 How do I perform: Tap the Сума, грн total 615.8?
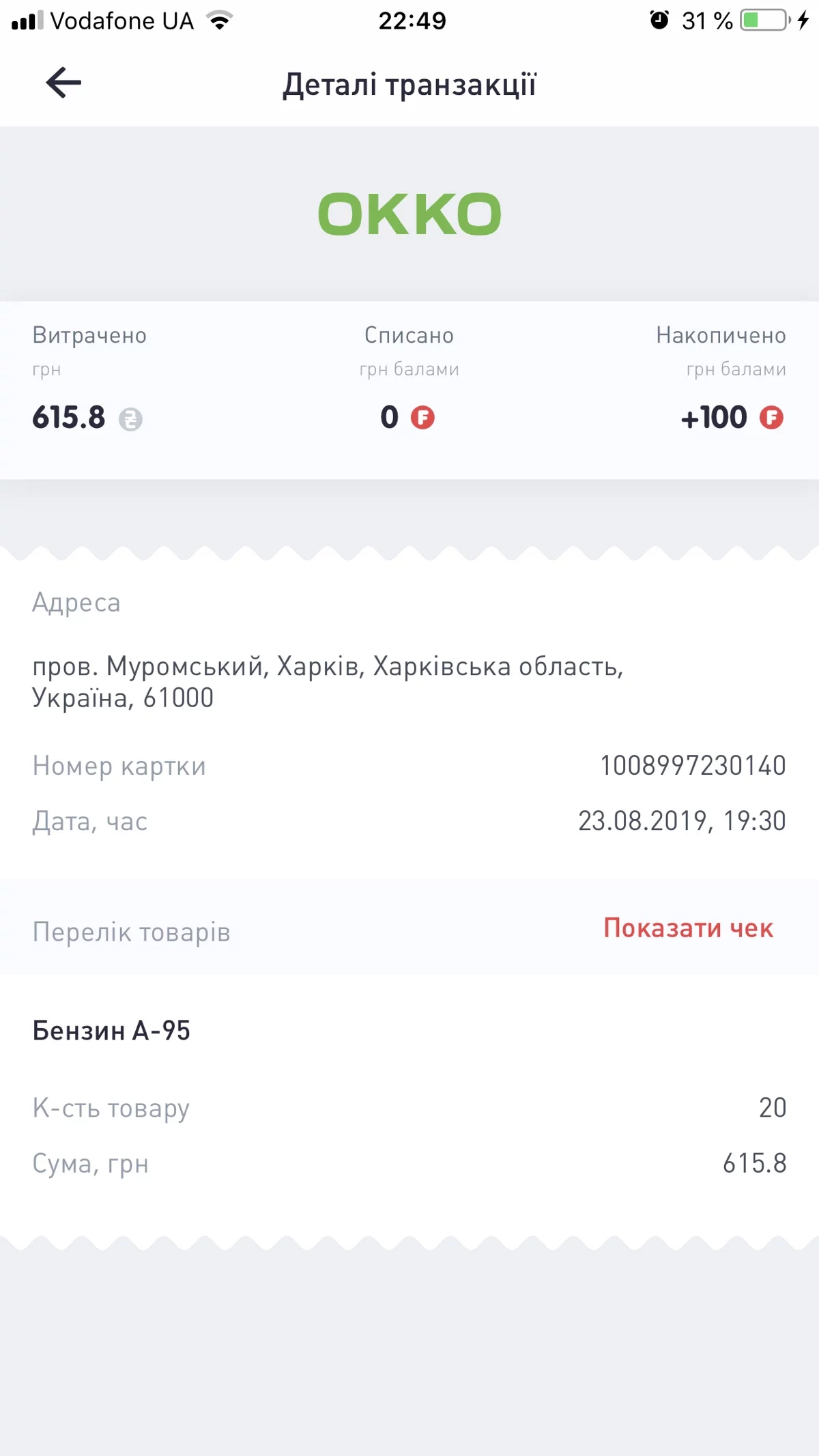pos(755,1163)
